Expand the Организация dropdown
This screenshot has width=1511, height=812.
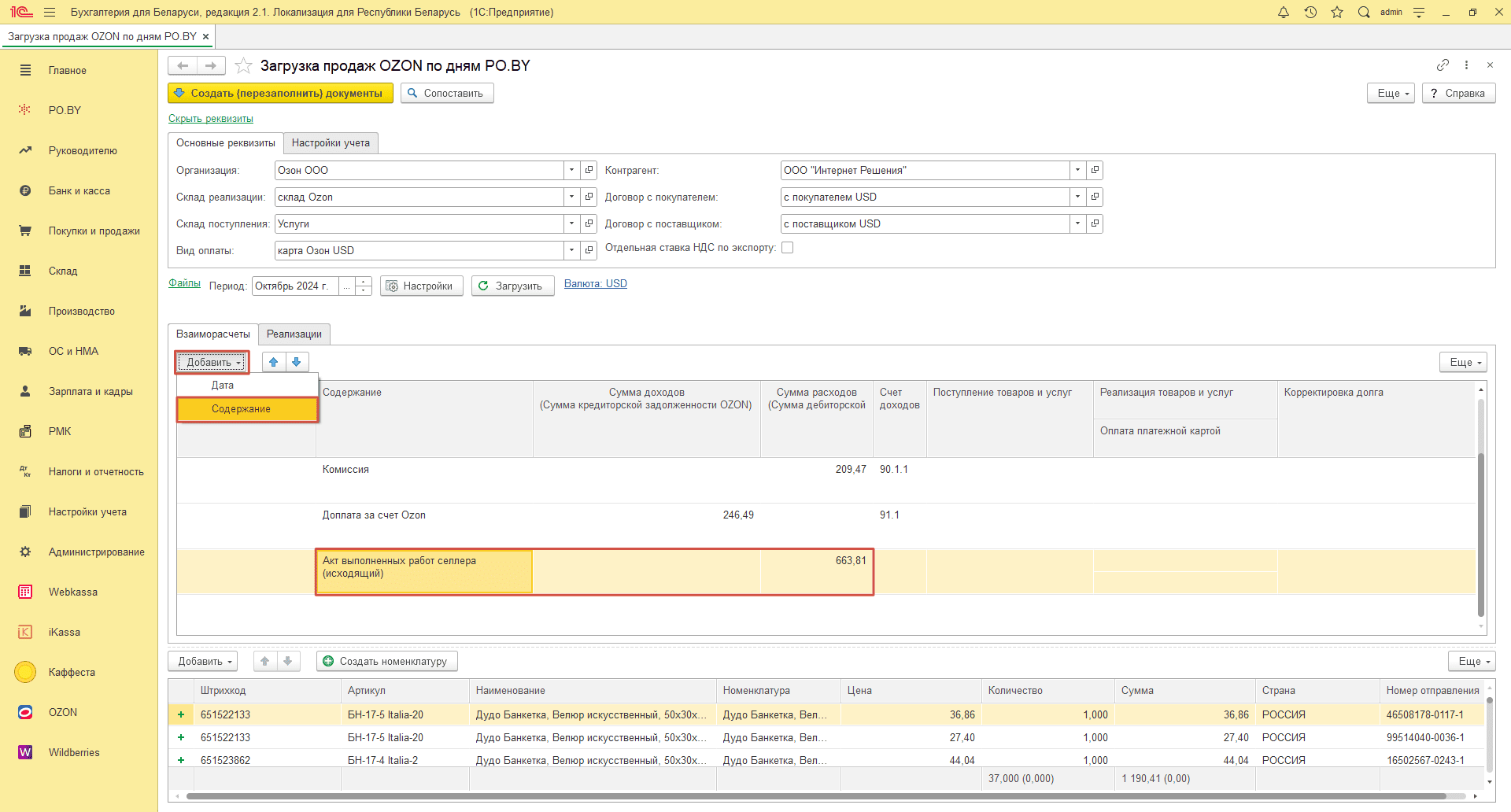click(572, 170)
